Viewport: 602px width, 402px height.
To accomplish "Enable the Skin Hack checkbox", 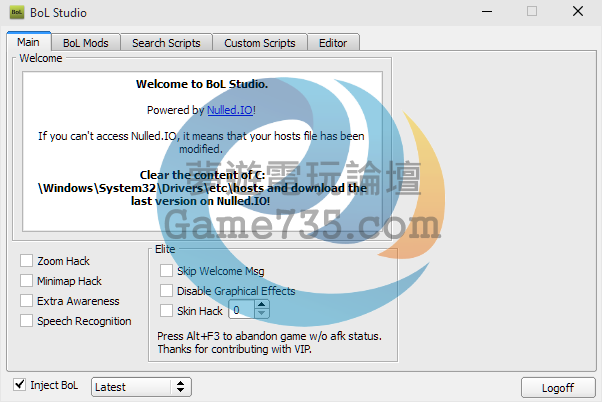I will tap(166, 311).
